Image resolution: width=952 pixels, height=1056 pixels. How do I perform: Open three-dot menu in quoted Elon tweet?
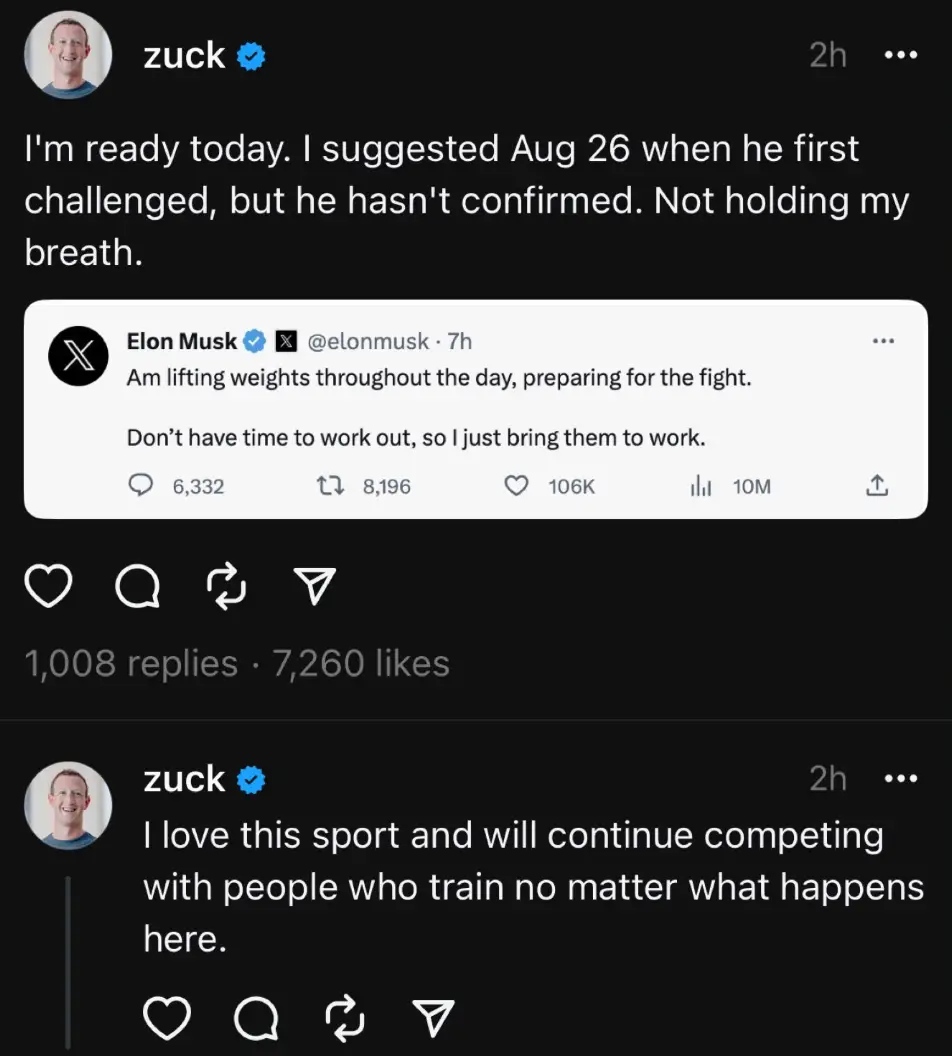tap(883, 342)
